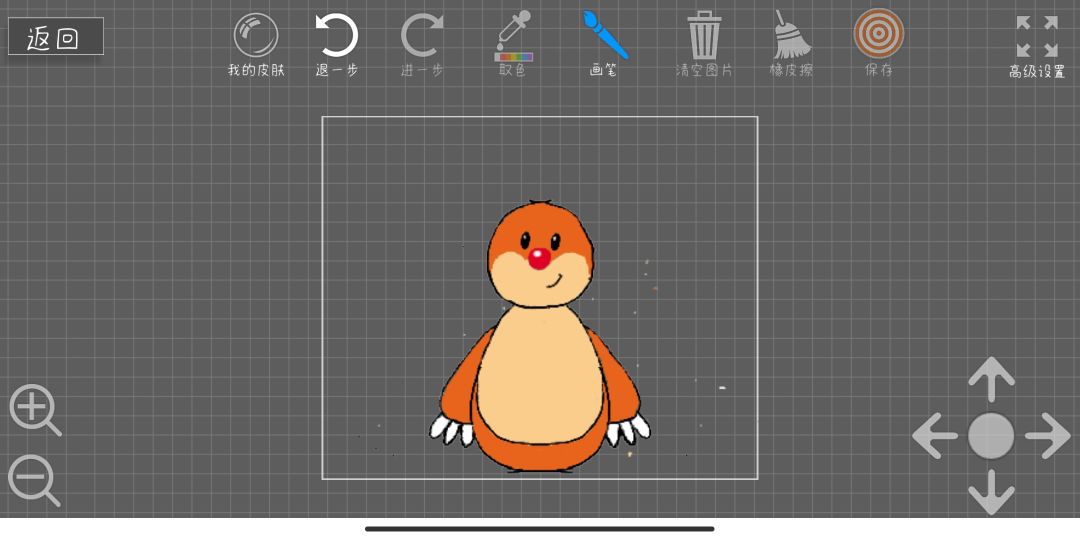This screenshot has width=1080, height=540.
Task: Zoom in with the plus magnifier
Action: click(35, 411)
